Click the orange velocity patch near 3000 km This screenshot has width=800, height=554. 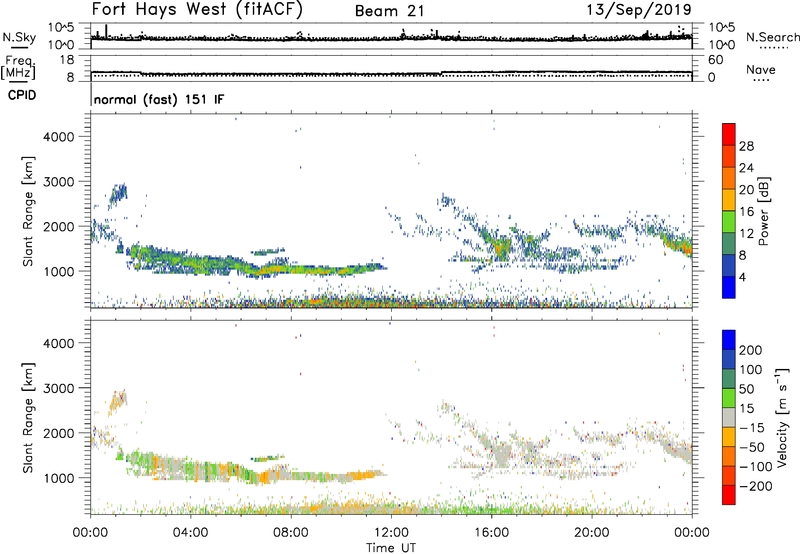point(118,400)
